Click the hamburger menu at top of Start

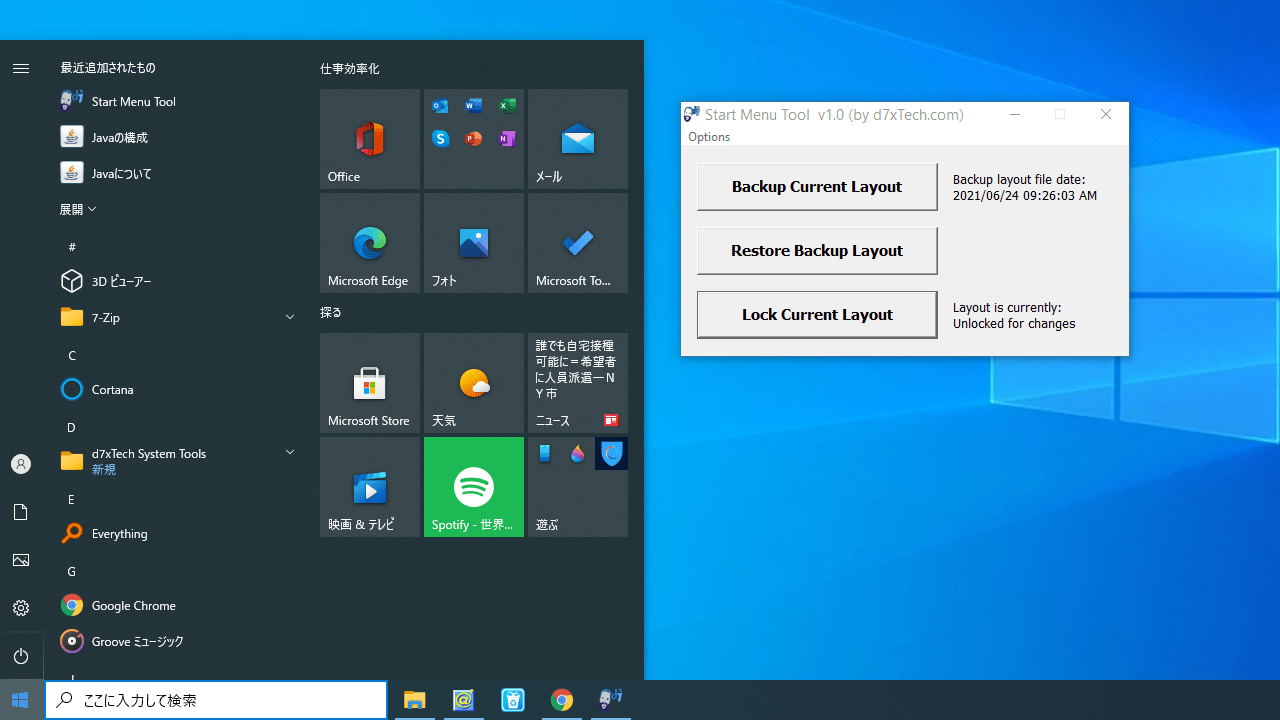(21, 68)
